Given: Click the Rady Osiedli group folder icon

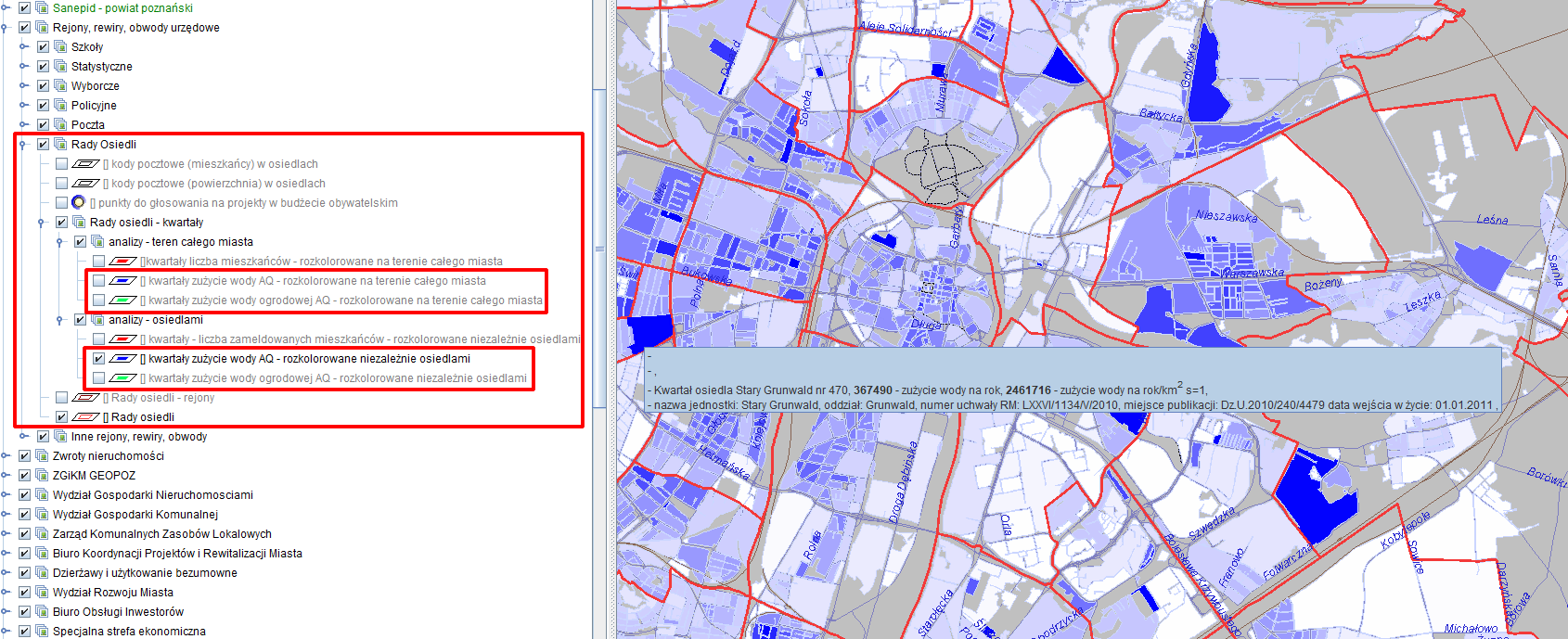Looking at the screenshot, I should tap(60, 145).
